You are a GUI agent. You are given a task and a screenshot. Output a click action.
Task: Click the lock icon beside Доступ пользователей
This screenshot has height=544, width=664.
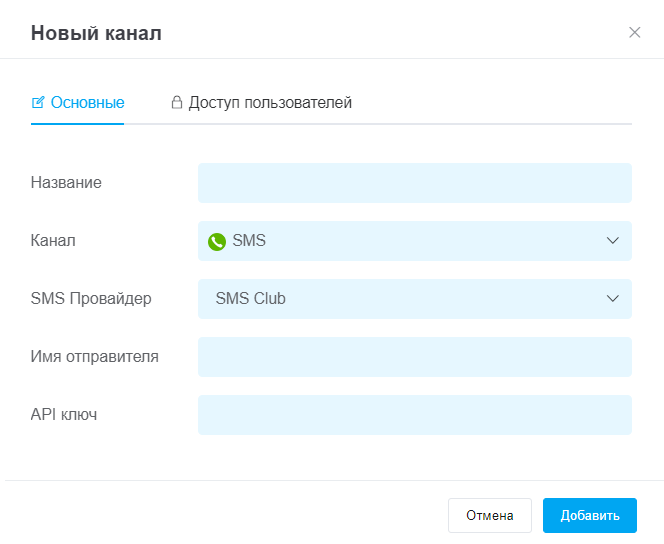point(177,102)
